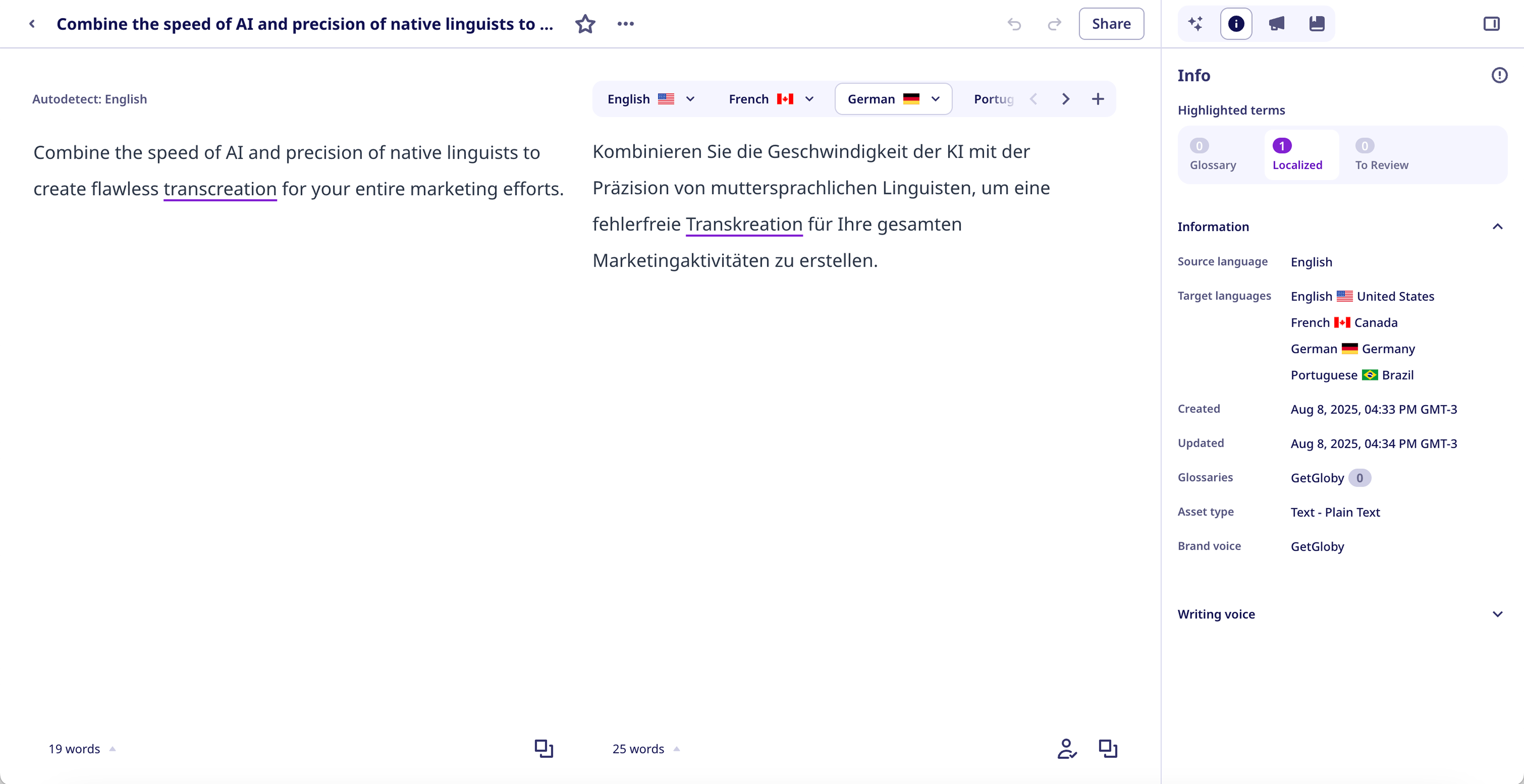Expand the Writing voice section
Viewport: 1524px width, 784px height.
click(x=1497, y=614)
